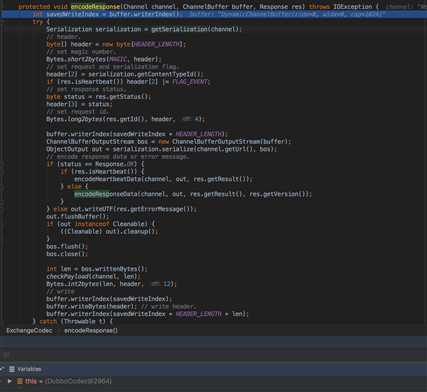This screenshot has width=427, height=392.
Task: Click the 'this' object field icon
Action: [20, 381]
